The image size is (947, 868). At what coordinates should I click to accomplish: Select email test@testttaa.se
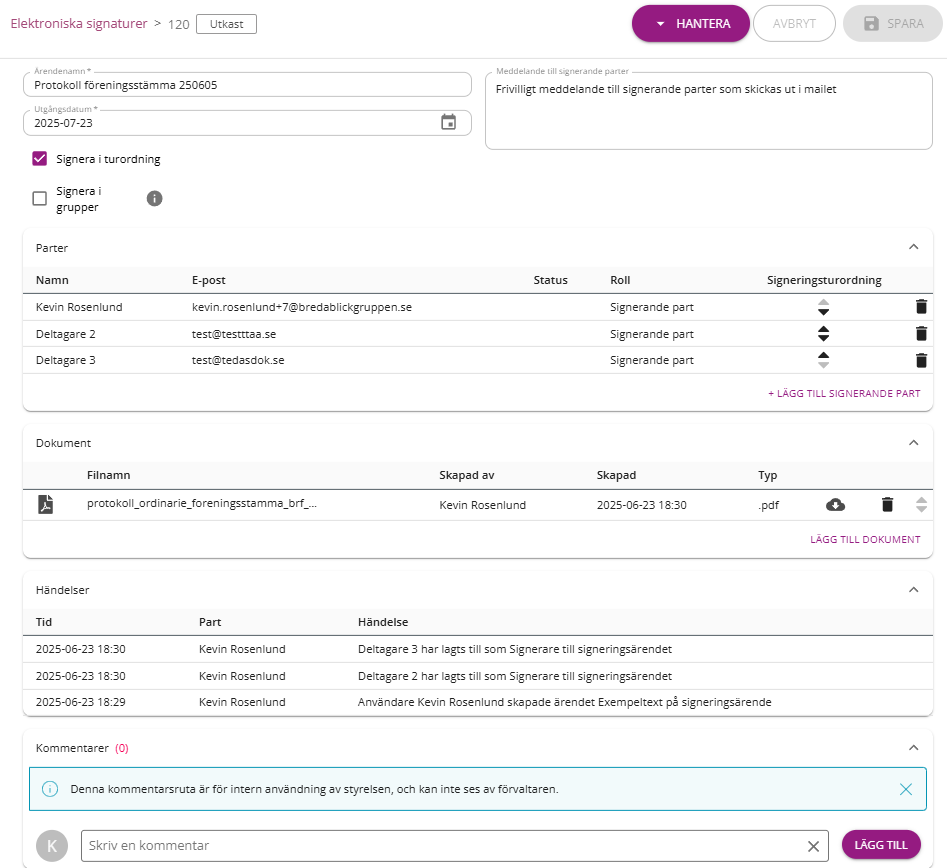click(x=234, y=334)
